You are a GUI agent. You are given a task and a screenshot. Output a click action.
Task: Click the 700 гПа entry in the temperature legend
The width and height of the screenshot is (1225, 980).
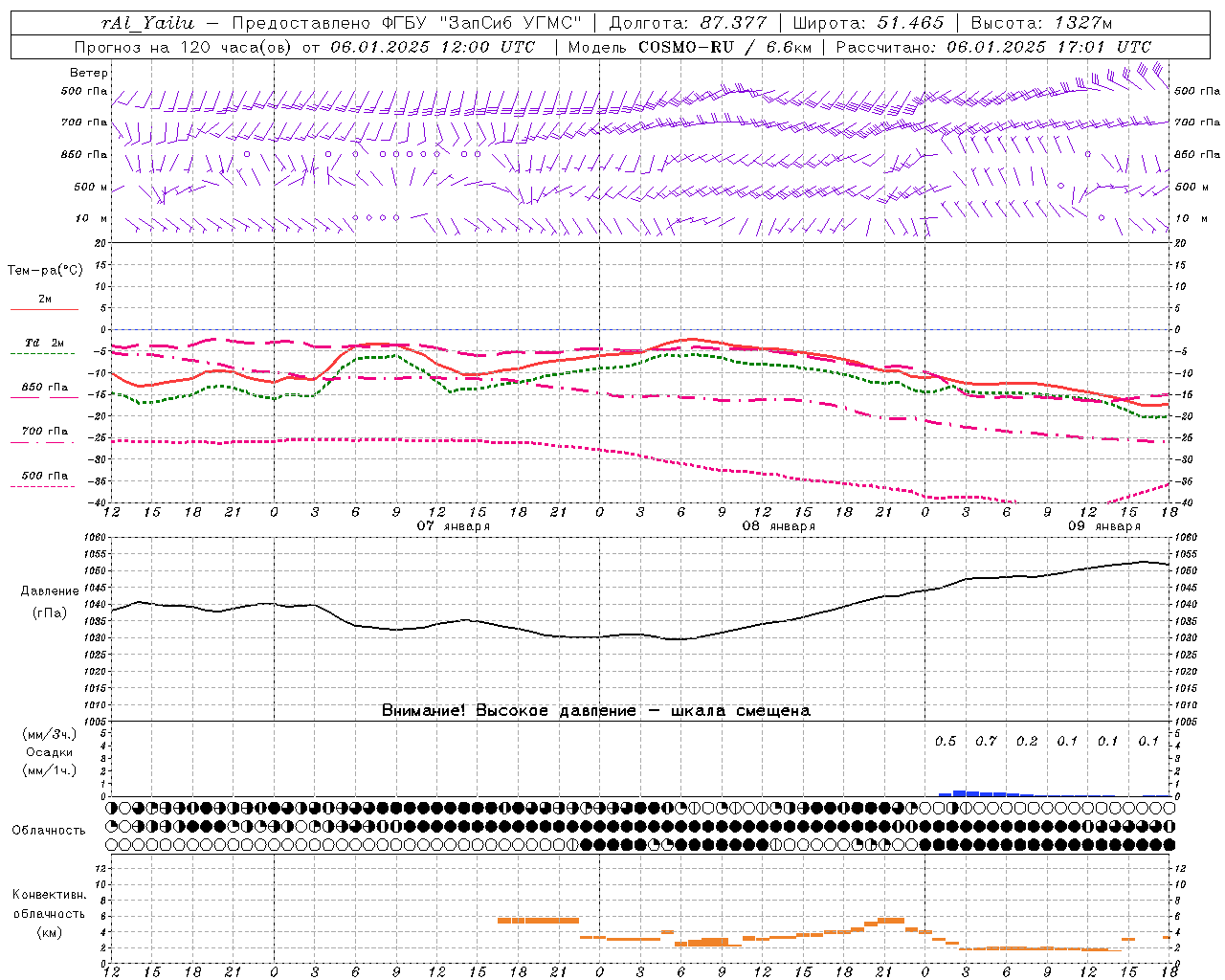(44, 432)
